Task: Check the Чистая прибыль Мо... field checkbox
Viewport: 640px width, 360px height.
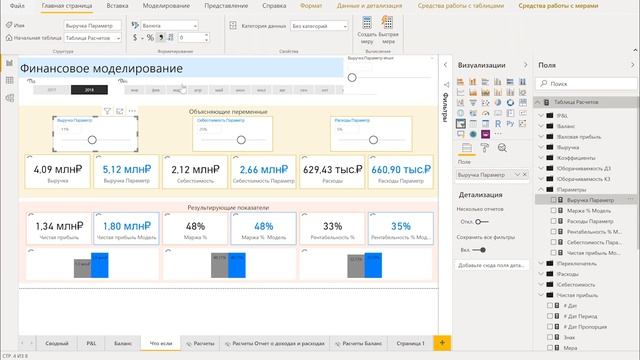Action: click(553, 253)
